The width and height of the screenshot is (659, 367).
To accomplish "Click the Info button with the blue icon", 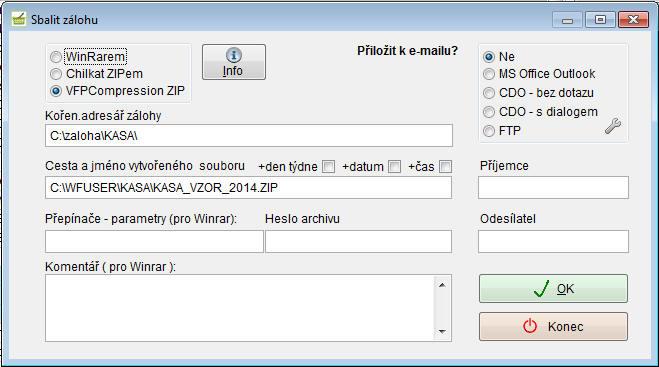I will [234, 62].
